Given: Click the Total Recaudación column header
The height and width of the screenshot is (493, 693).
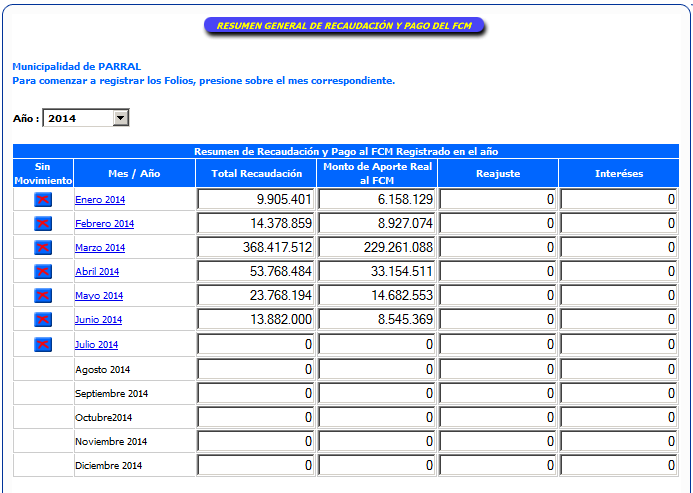Looking at the screenshot, I should (x=256, y=173).
